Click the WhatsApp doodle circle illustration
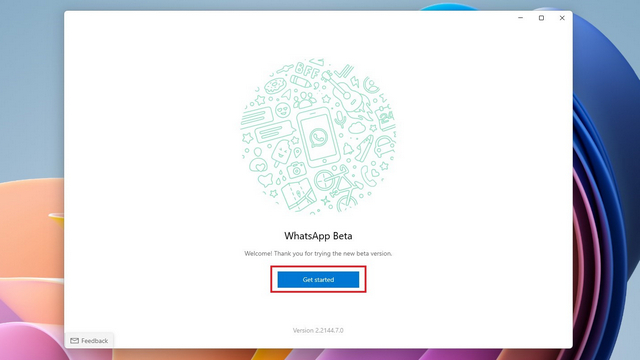This screenshot has height=360, width=640. tap(318, 136)
